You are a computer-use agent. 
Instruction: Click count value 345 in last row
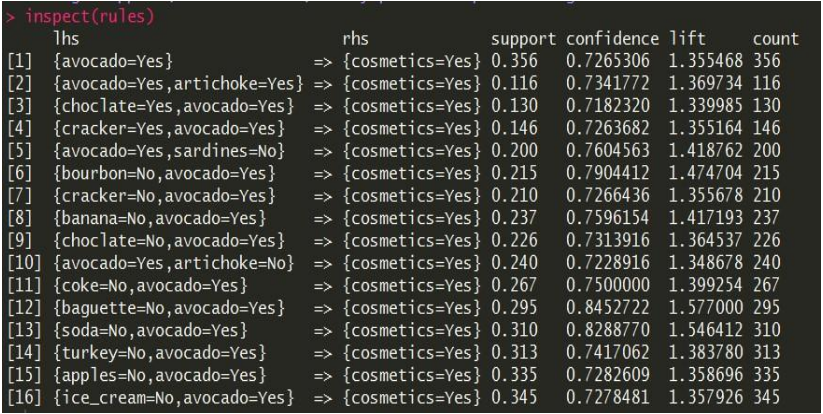click(767, 397)
